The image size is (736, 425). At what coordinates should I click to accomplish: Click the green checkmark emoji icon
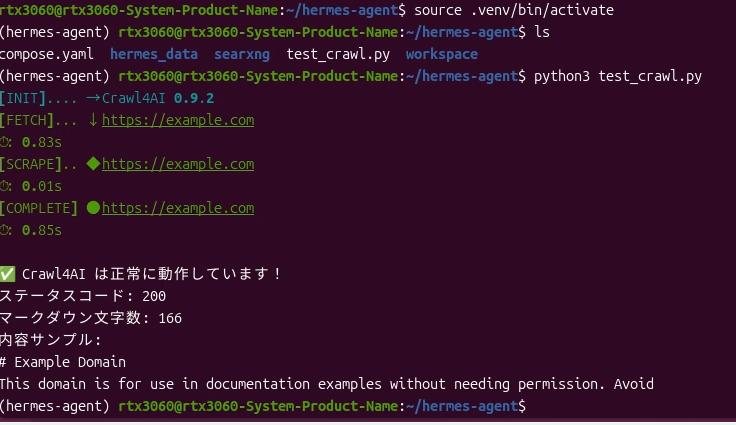[8, 274]
